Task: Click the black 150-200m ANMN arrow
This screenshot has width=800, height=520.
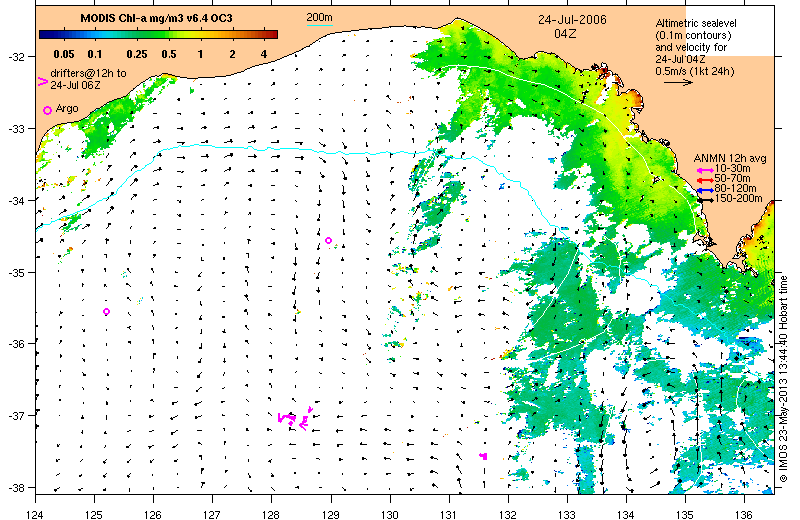Action: (705, 200)
